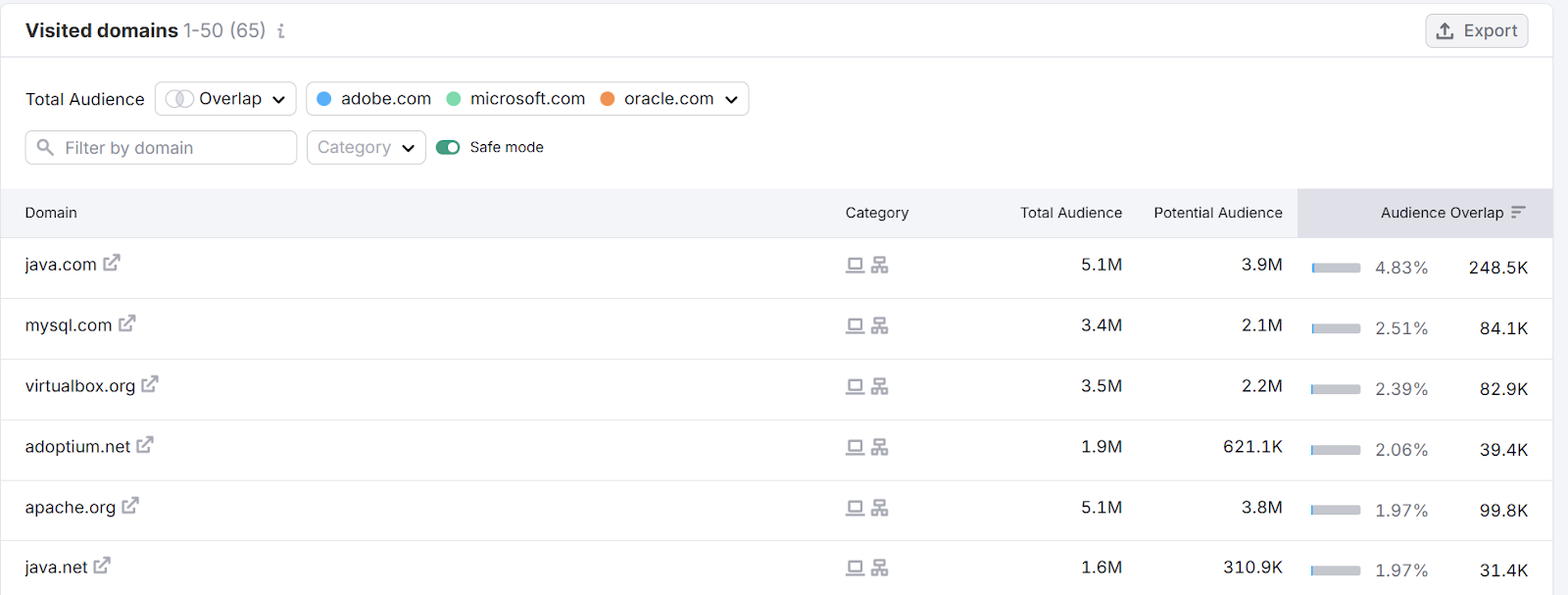
Task: Open adoptium.net external link icon
Action: (x=145, y=445)
